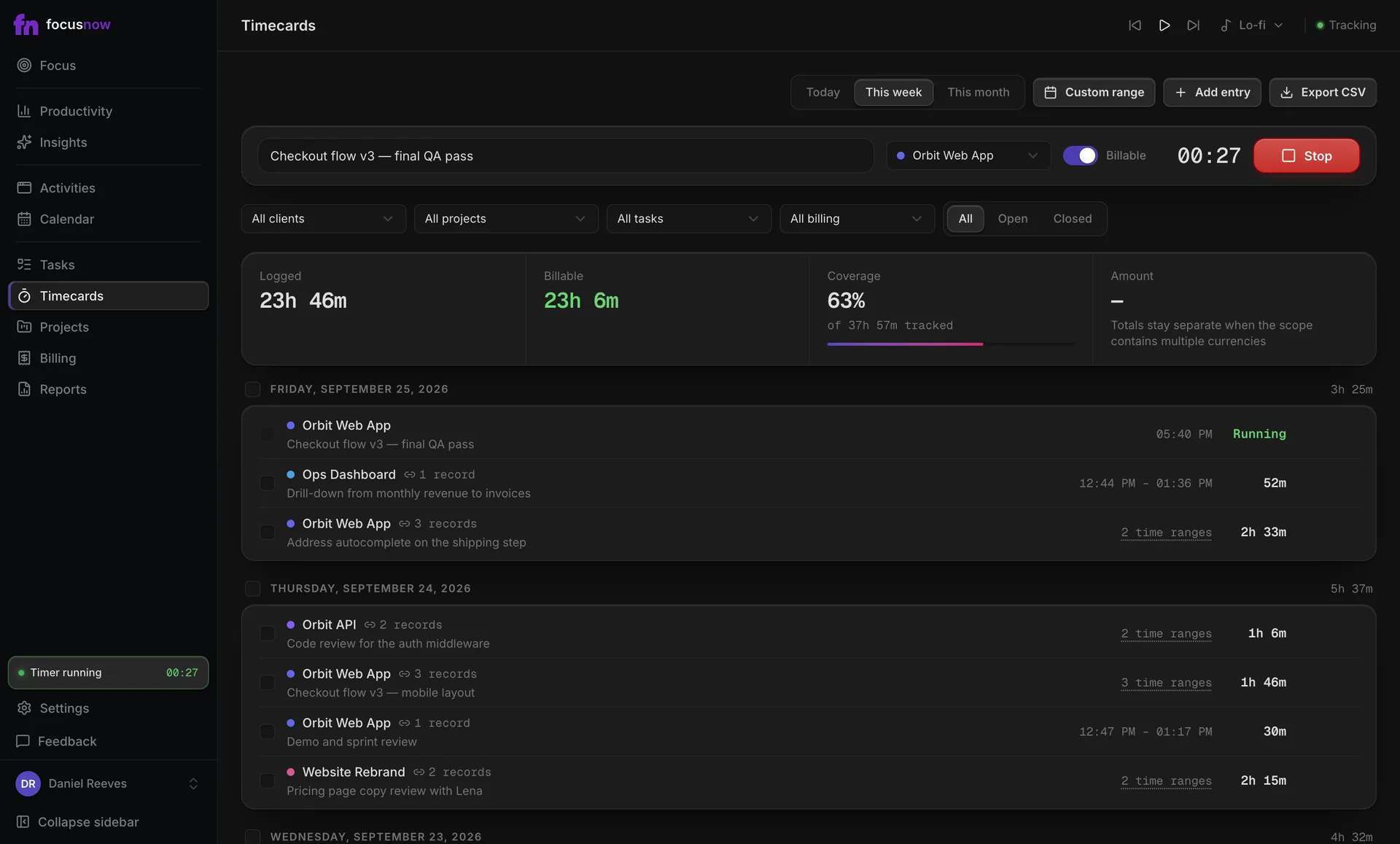Select all Friday, September 25 entries checkbox
The height and width of the screenshot is (844, 1400).
click(252, 389)
